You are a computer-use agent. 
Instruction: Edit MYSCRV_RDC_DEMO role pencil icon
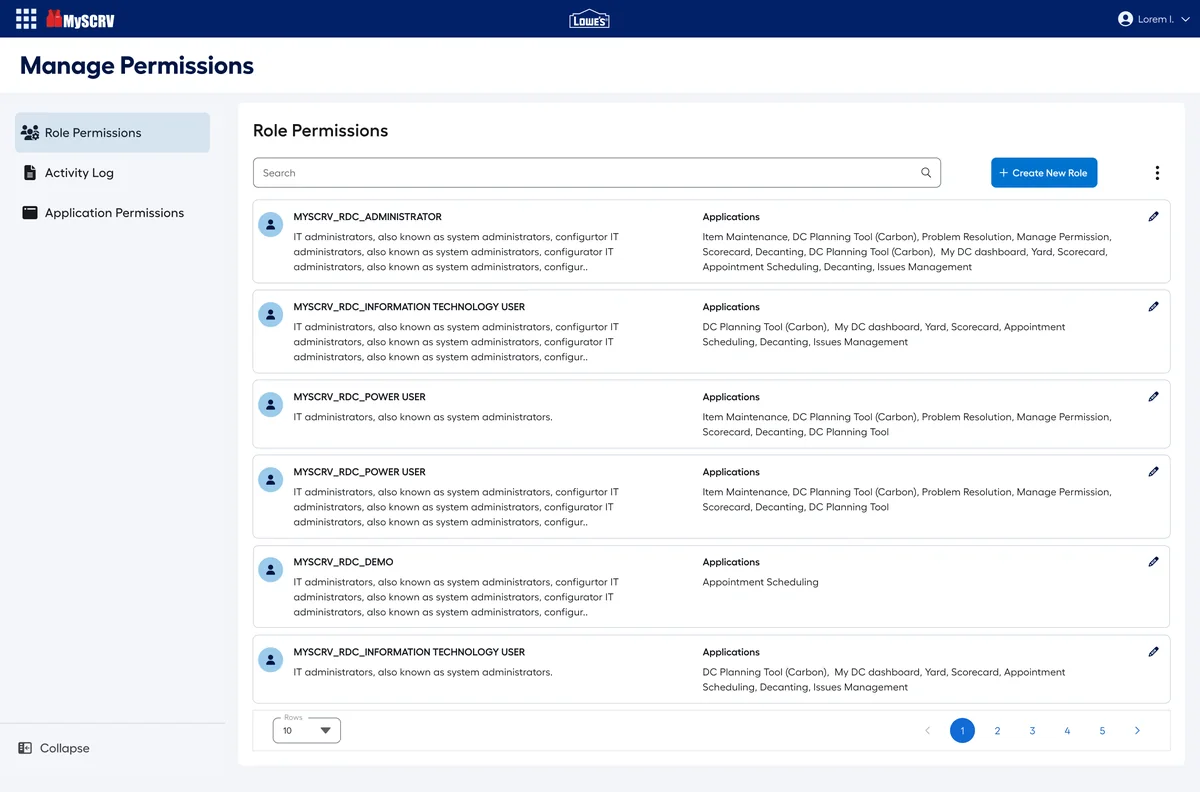pyautogui.click(x=1153, y=561)
